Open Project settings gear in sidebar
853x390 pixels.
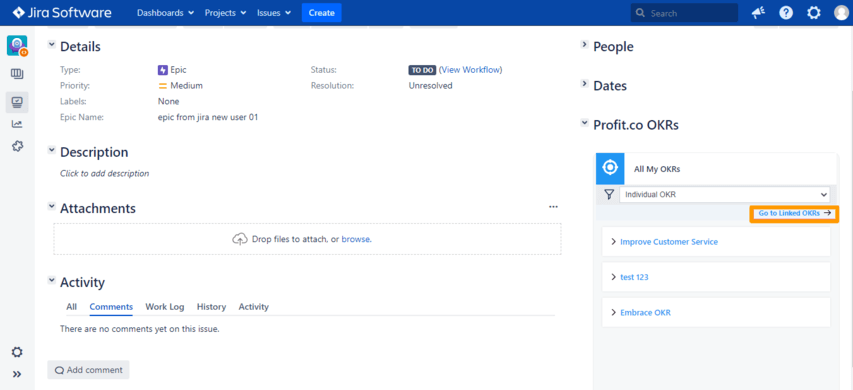pyautogui.click(x=17, y=352)
